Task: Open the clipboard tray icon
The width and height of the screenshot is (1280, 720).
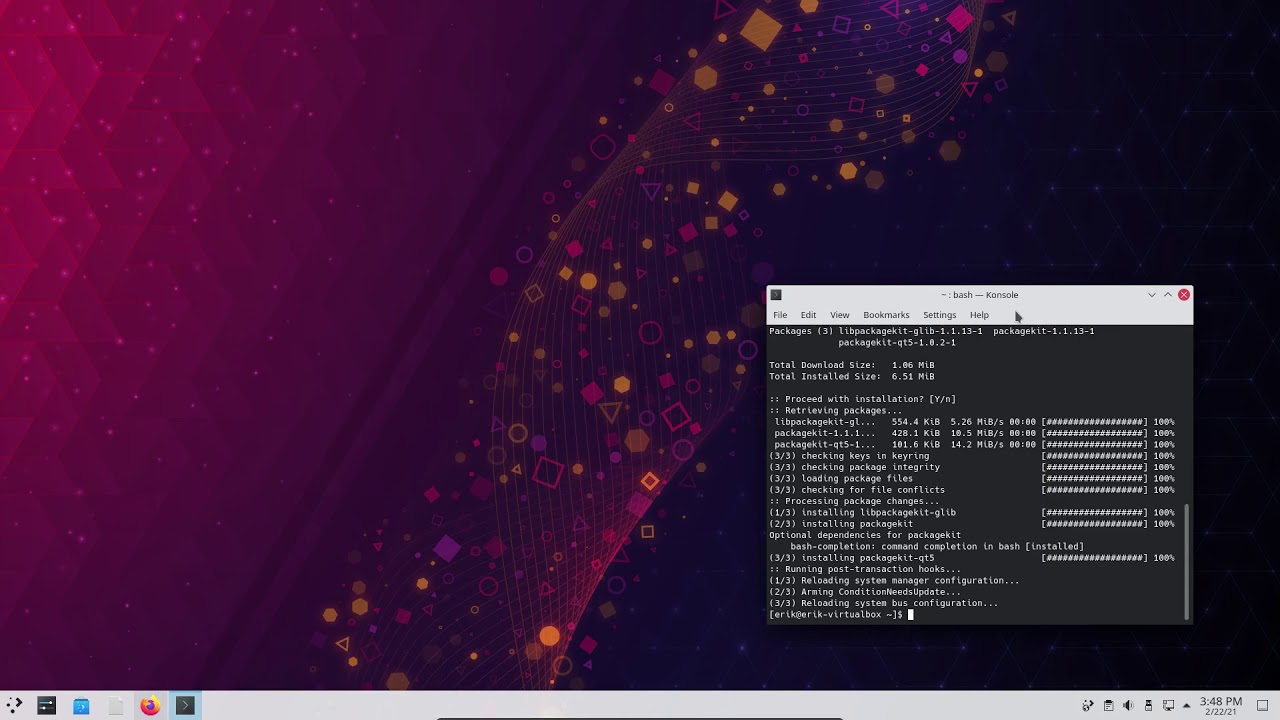Action: 1108,706
